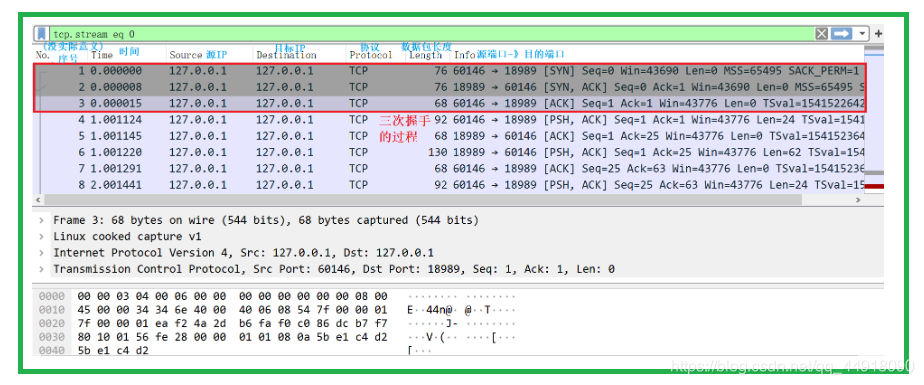Image resolution: width=924 pixels, height=385 pixels.
Task: Click hex offset 0000 row bytes
Action: (232, 296)
